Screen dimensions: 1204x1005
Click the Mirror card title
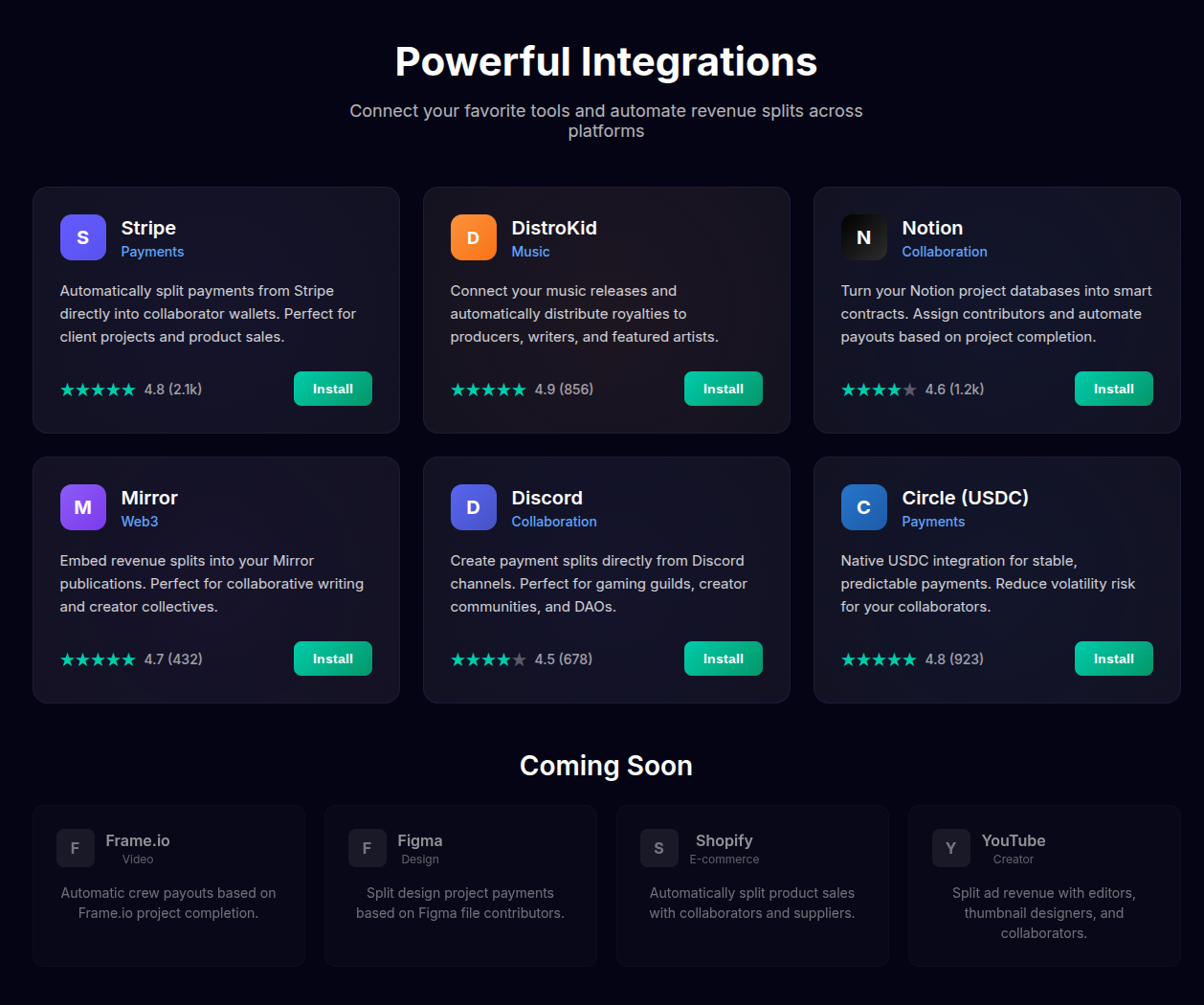coord(149,498)
